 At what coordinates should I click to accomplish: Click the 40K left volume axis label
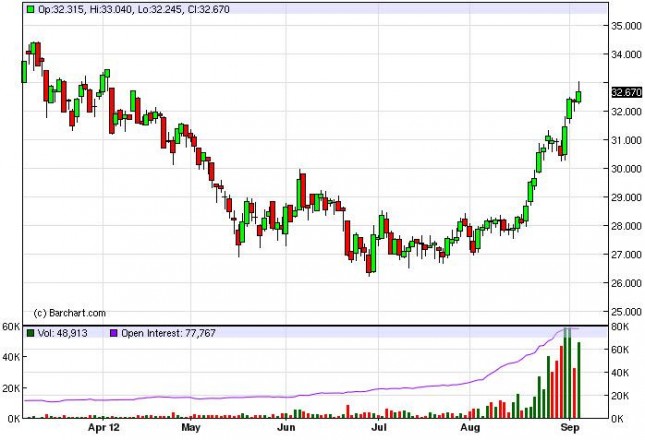point(11,357)
